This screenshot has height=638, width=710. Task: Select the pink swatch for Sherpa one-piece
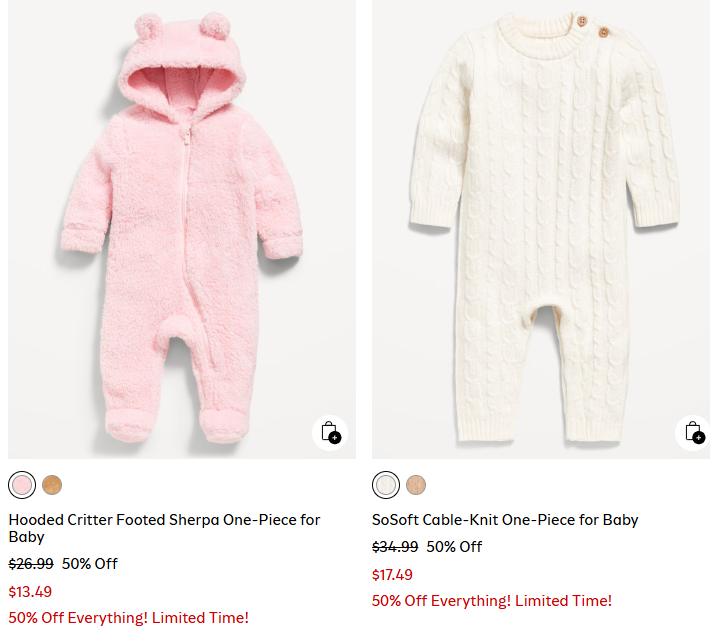[x=22, y=485]
